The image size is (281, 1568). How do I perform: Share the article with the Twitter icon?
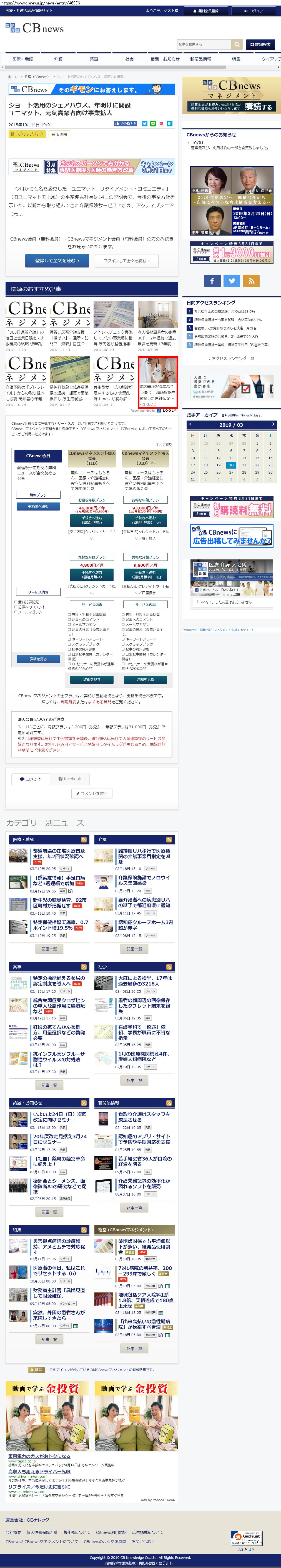pyautogui.click(x=145, y=124)
